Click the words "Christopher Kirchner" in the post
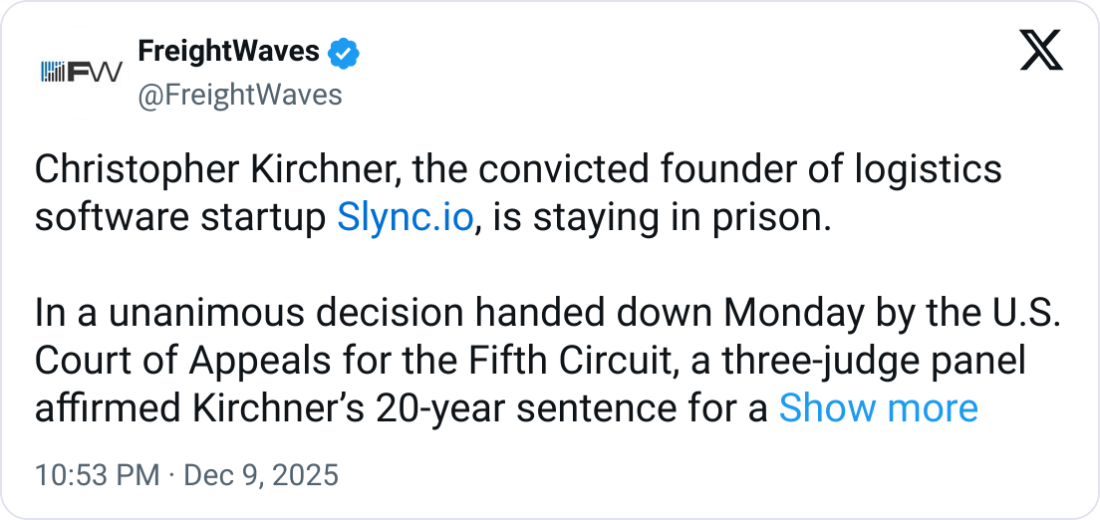The width and height of the screenshot is (1100, 520). click(x=205, y=170)
